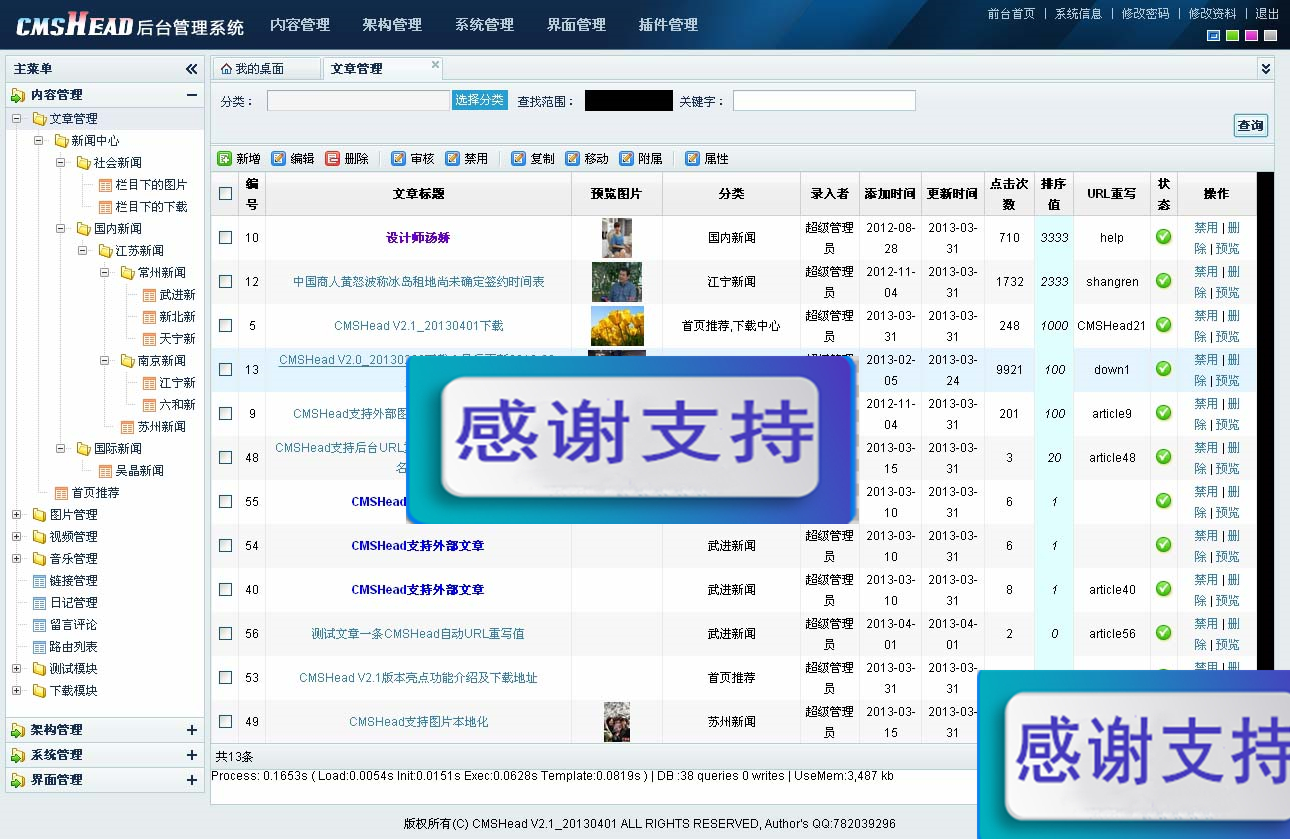The width and height of the screenshot is (1290, 839).
Task: Click the 修改密码 link
Action: [1145, 14]
